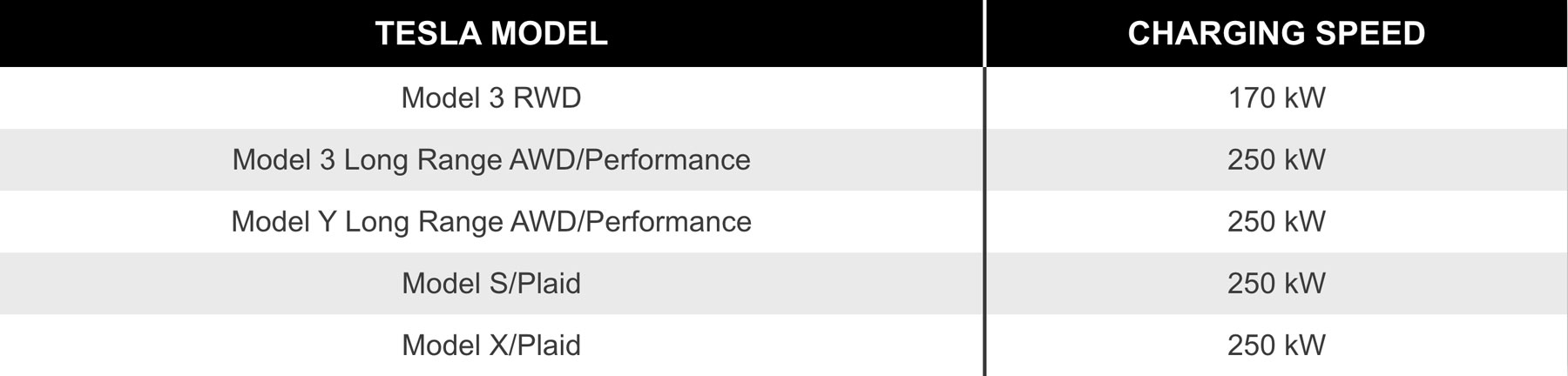The height and width of the screenshot is (376, 1568).
Task: Click the TESLA MODEL column header
Action: [x=491, y=33]
